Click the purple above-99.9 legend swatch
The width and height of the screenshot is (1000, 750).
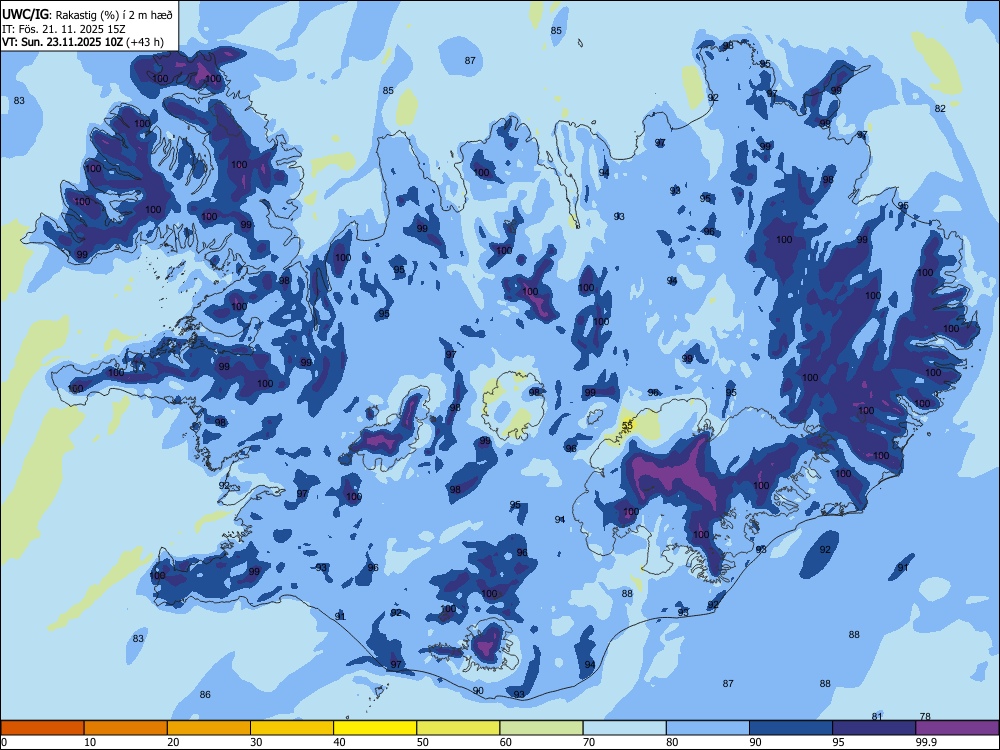pyautogui.click(x=957, y=728)
